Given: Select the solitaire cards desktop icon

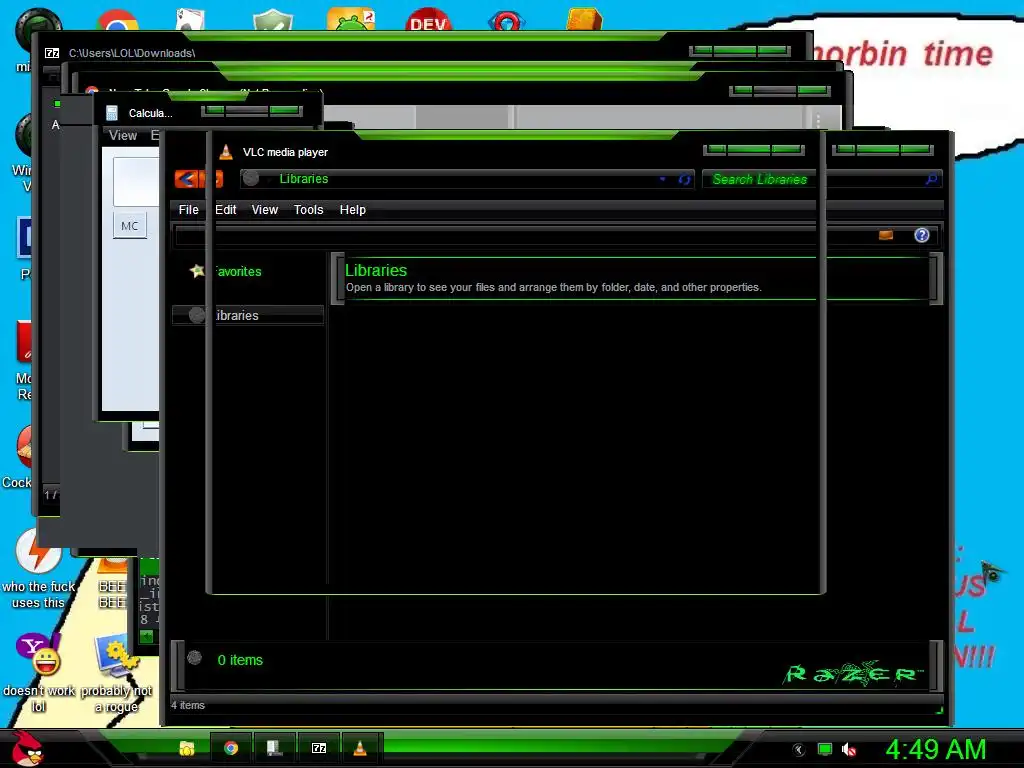Looking at the screenshot, I should click(191, 20).
